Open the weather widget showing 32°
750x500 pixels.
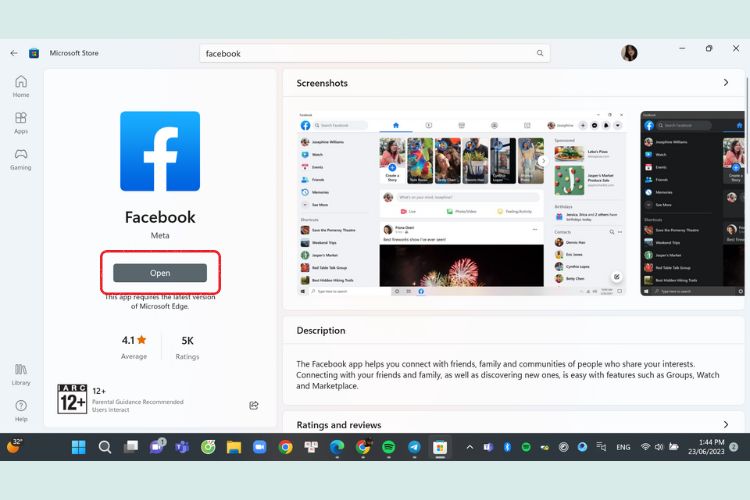pyautogui.click(x=14, y=446)
